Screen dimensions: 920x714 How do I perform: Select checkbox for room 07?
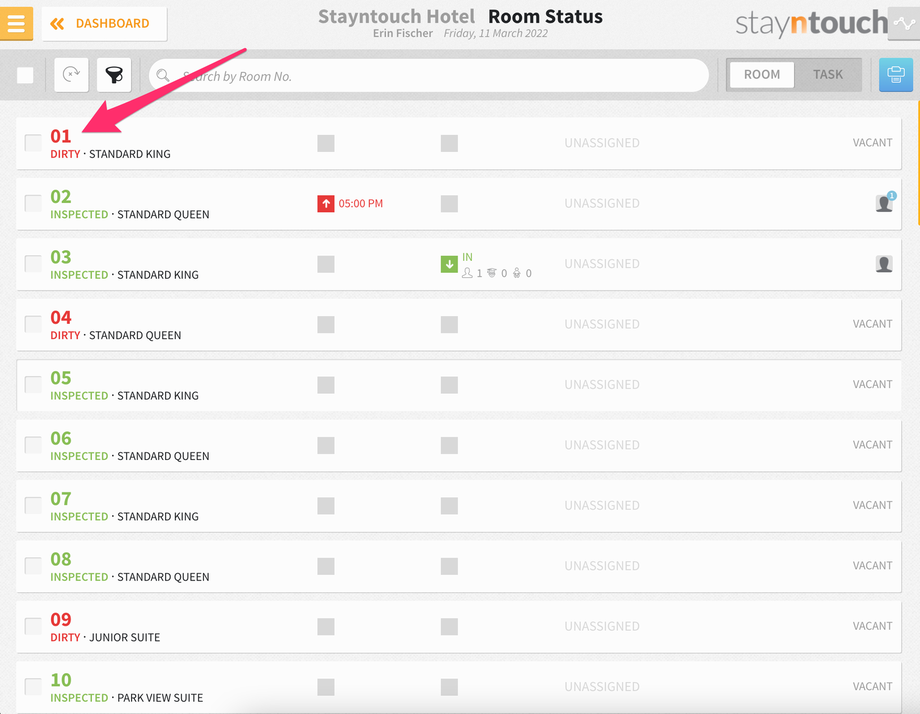click(x=33, y=505)
